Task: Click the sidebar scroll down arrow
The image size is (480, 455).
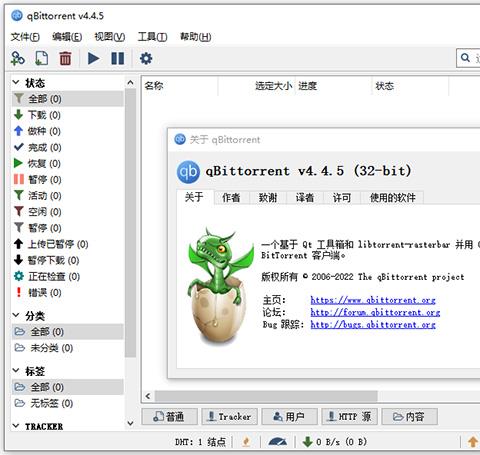Action: click(x=130, y=423)
